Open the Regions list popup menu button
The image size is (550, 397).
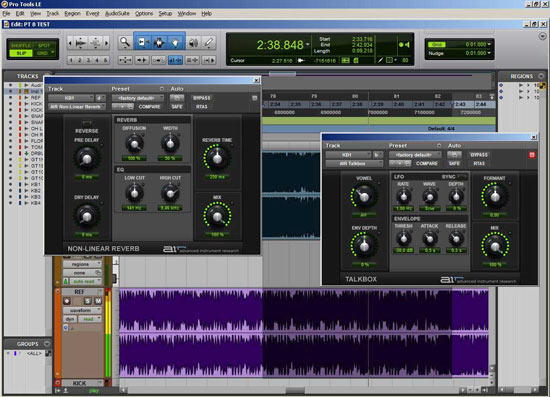click(x=542, y=76)
